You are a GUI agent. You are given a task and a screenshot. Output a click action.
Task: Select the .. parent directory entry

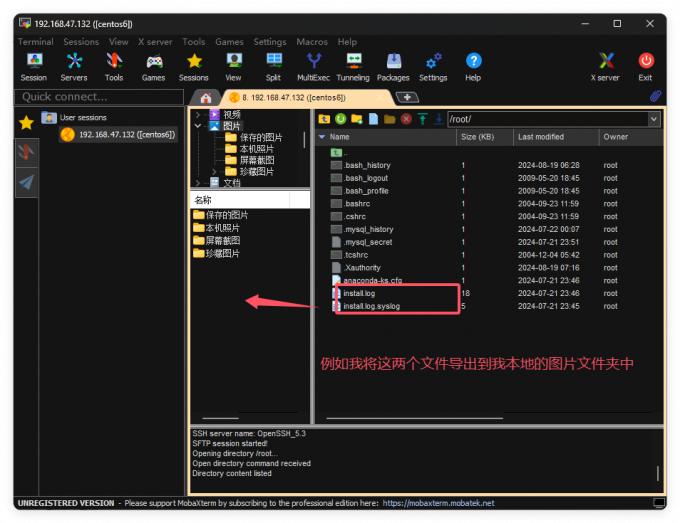coord(340,153)
